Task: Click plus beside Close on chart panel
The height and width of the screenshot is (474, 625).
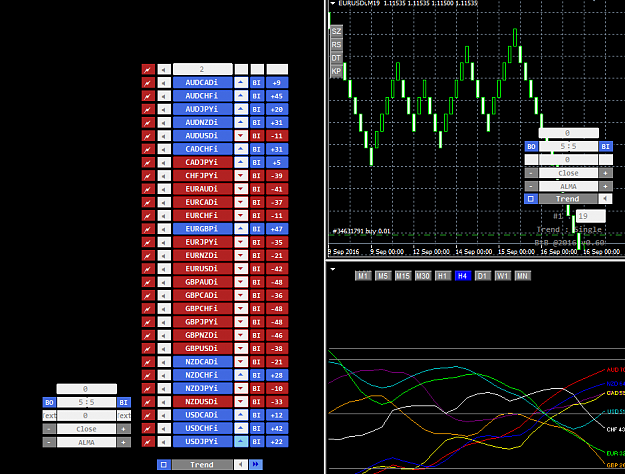Action: (x=605, y=173)
